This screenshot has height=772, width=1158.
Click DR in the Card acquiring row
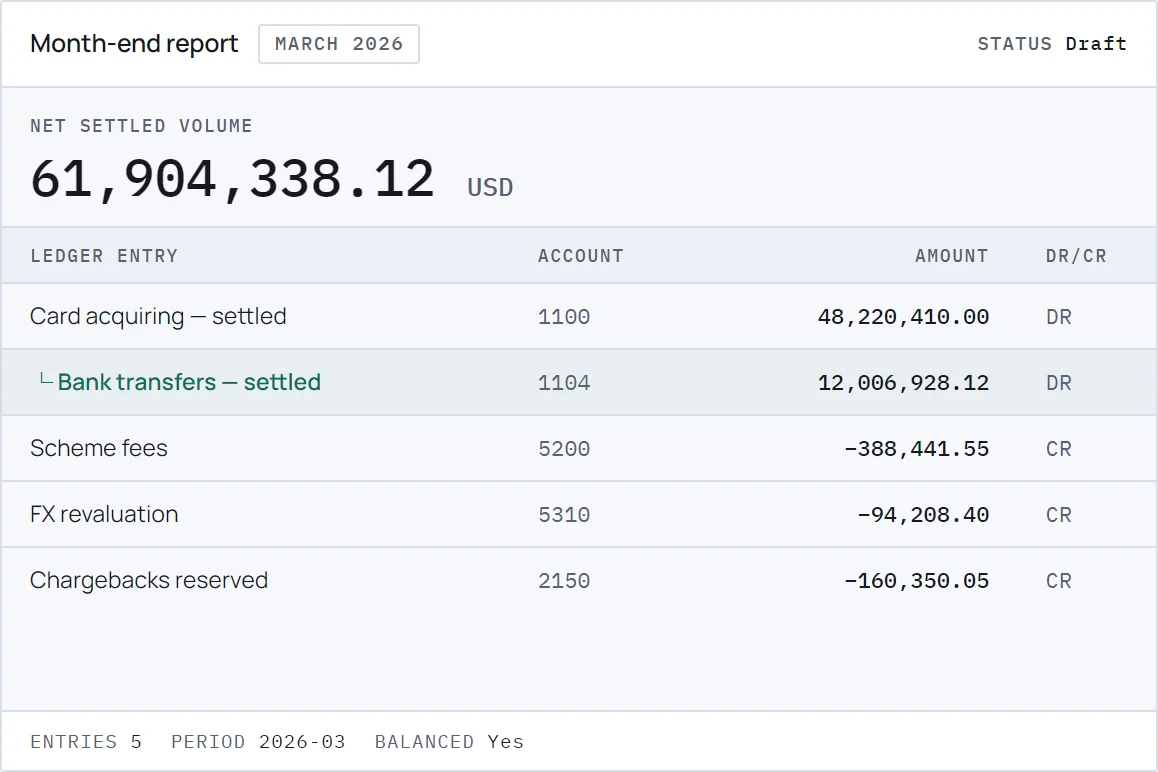[x=1058, y=317]
